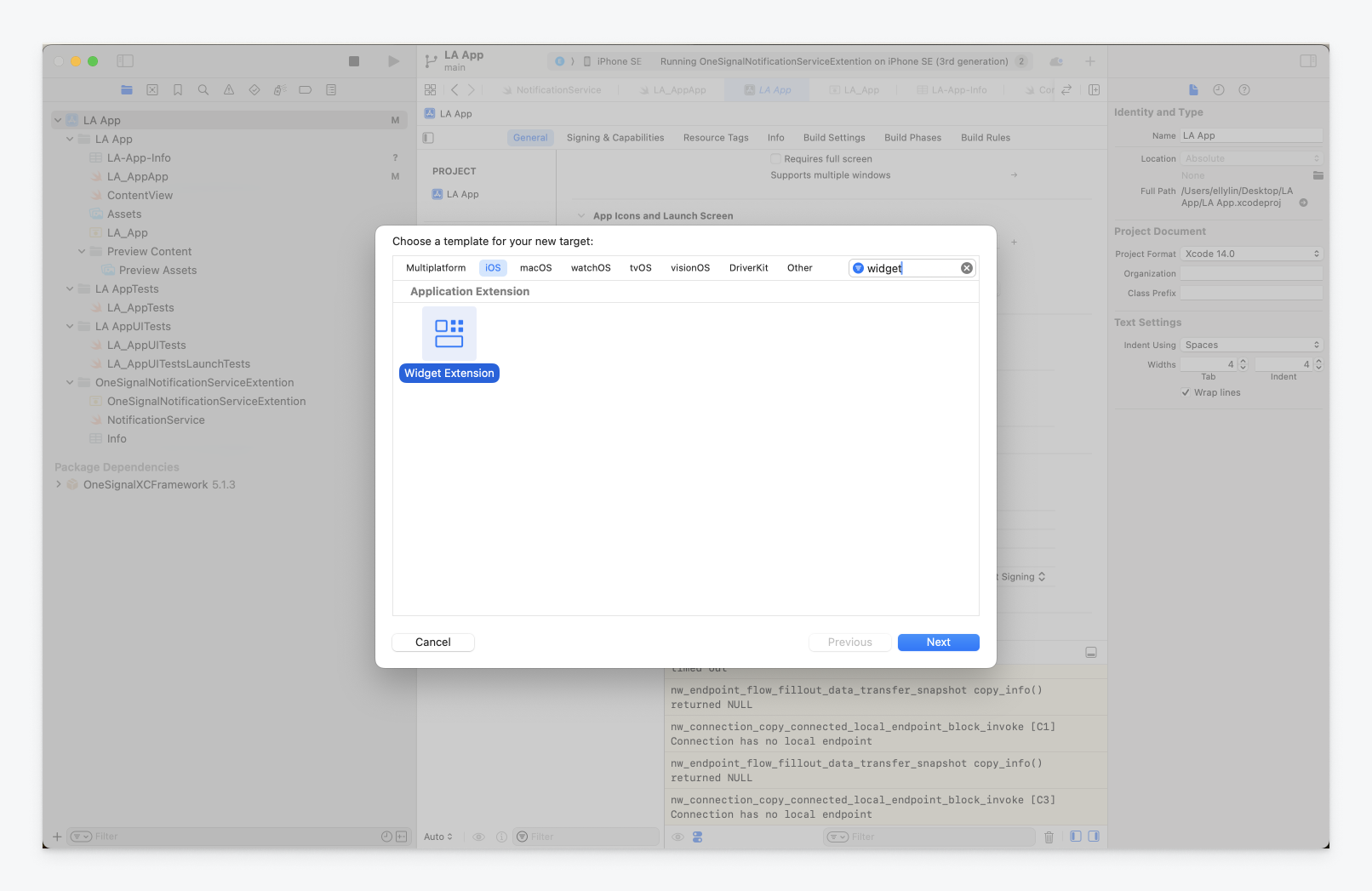
Task: Go back in editor history
Action: pyautogui.click(x=454, y=89)
